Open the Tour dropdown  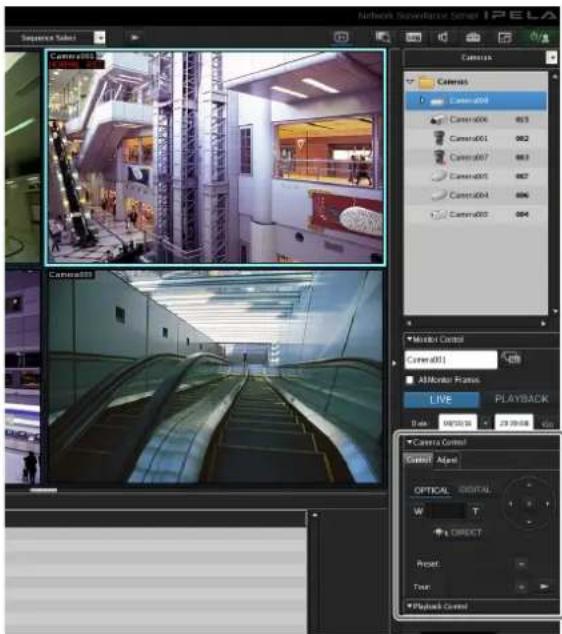click(521, 587)
